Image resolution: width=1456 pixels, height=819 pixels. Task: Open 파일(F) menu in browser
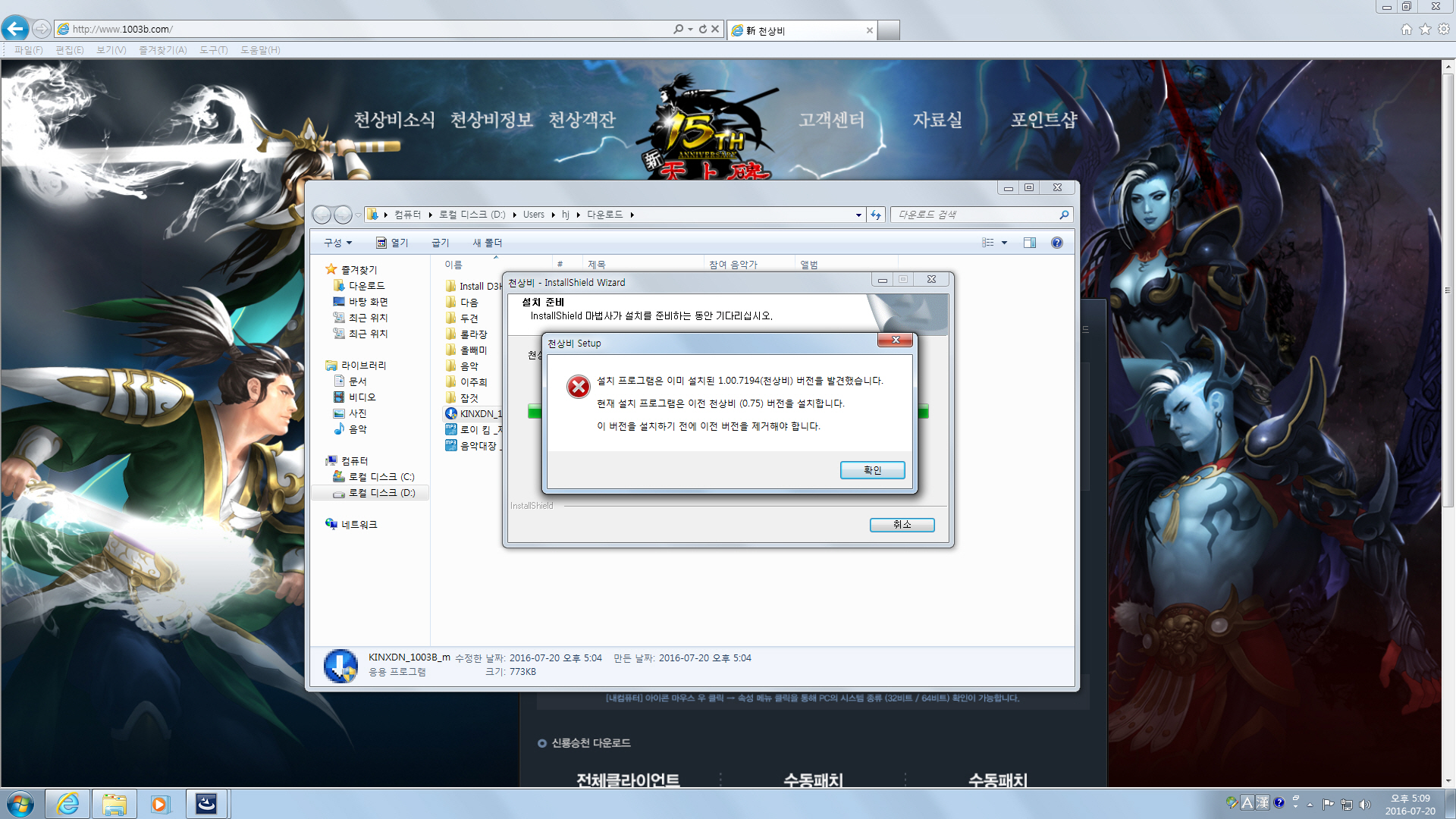point(28,50)
